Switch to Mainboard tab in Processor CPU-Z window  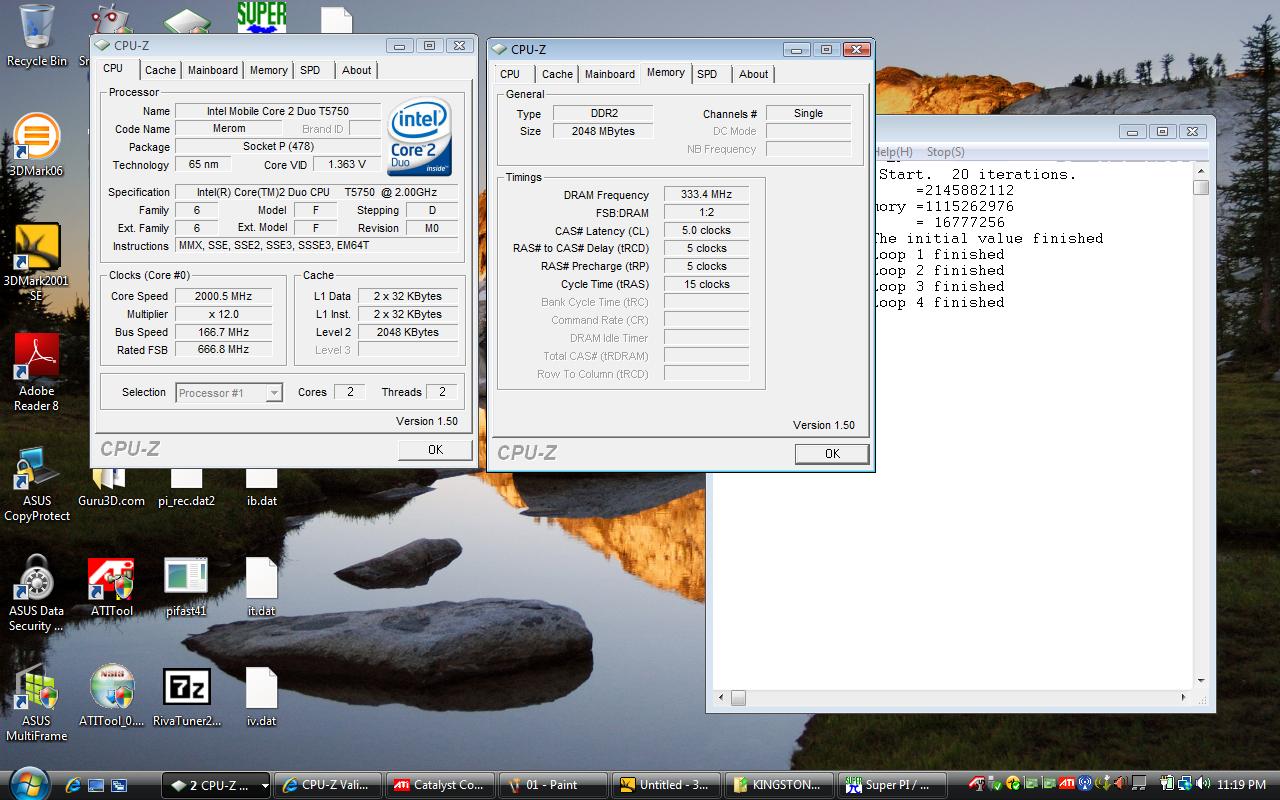pos(213,70)
